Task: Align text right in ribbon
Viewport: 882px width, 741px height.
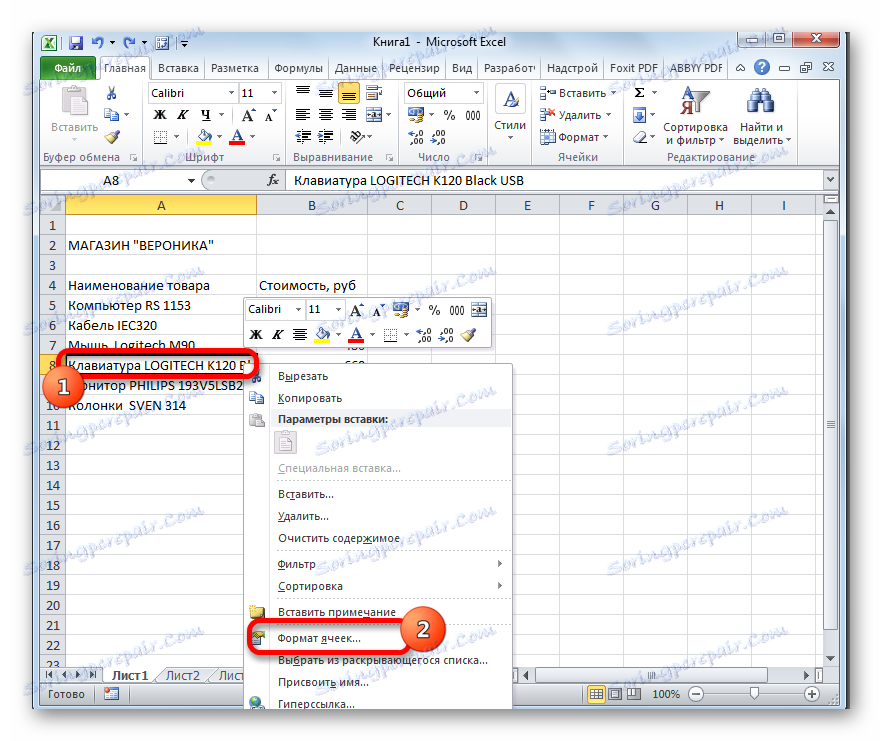Action: click(x=349, y=115)
